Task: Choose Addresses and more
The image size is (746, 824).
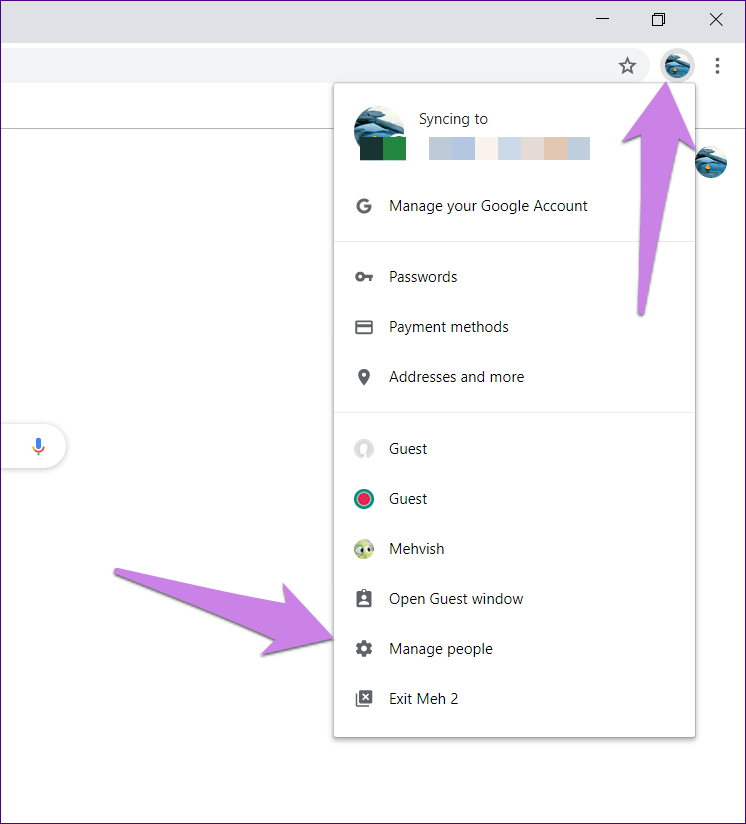Action: click(514, 377)
